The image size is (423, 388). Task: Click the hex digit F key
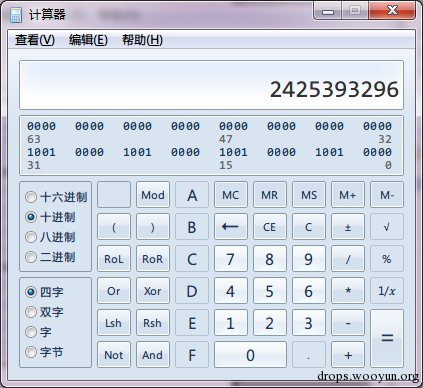[192, 355]
